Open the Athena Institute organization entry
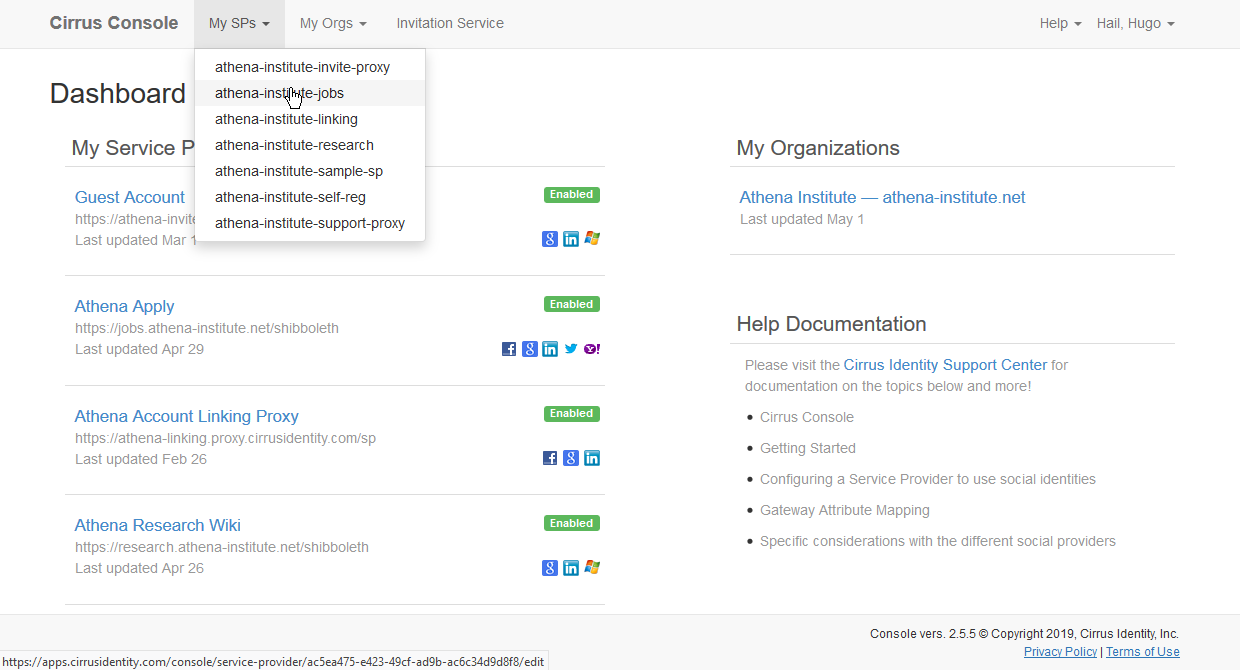 tap(882, 197)
